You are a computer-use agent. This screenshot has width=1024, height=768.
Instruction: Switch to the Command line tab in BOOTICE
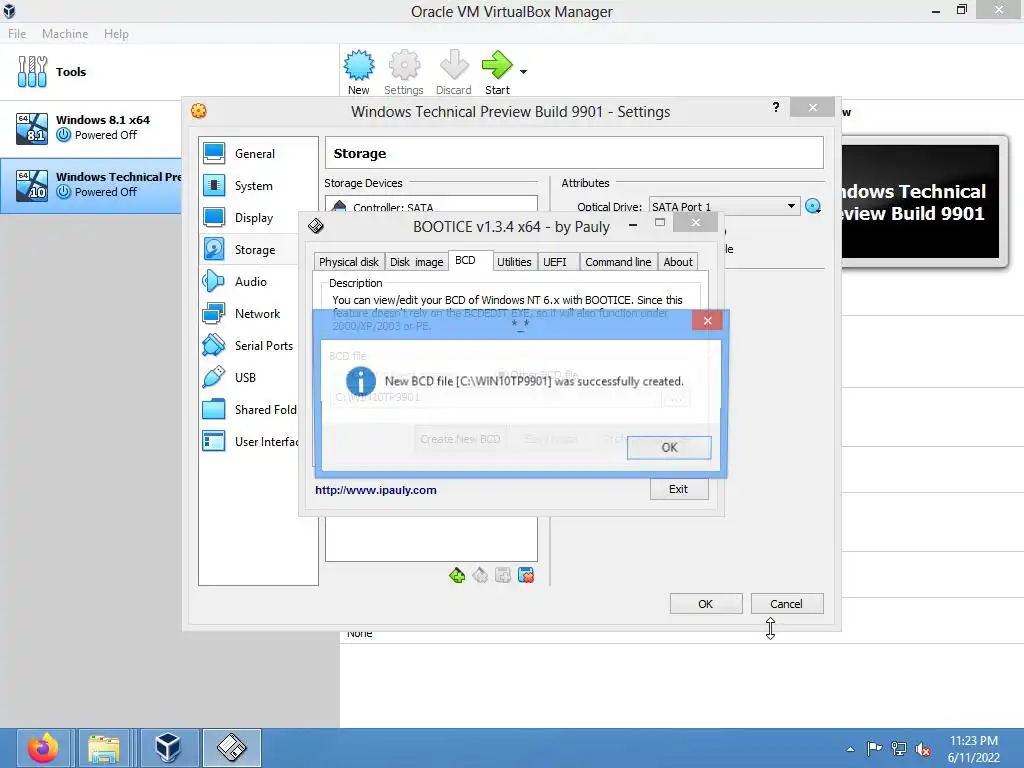[618, 262]
